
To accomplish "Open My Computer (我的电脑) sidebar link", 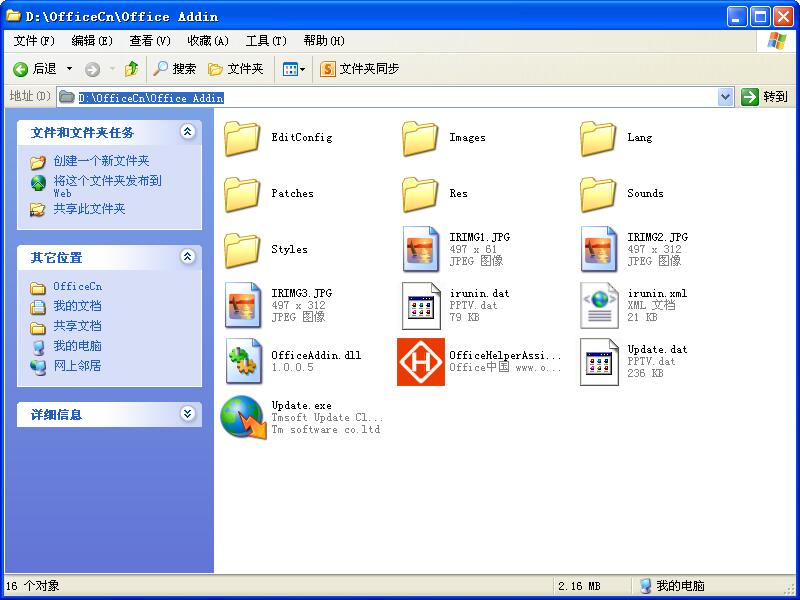I will pyautogui.click(x=78, y=346).
